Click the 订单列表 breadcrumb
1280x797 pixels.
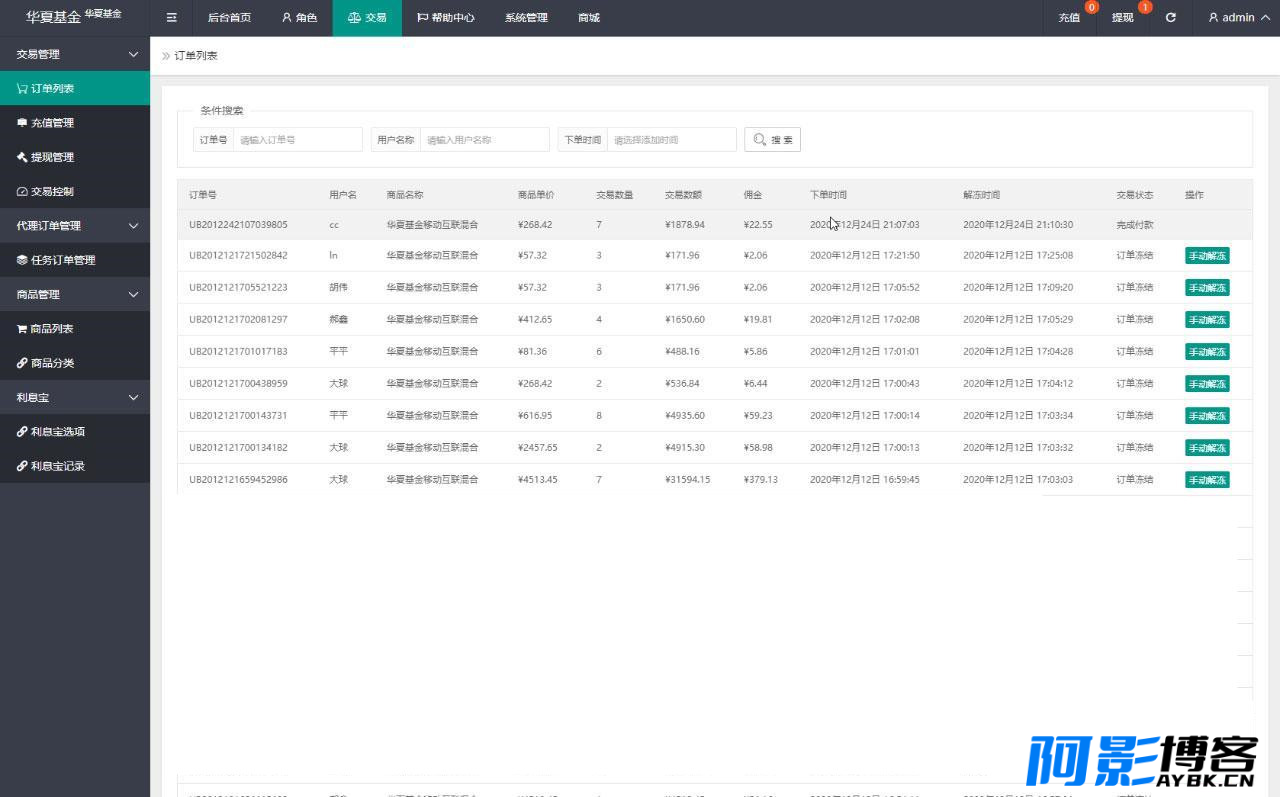(x=196, y=56)
